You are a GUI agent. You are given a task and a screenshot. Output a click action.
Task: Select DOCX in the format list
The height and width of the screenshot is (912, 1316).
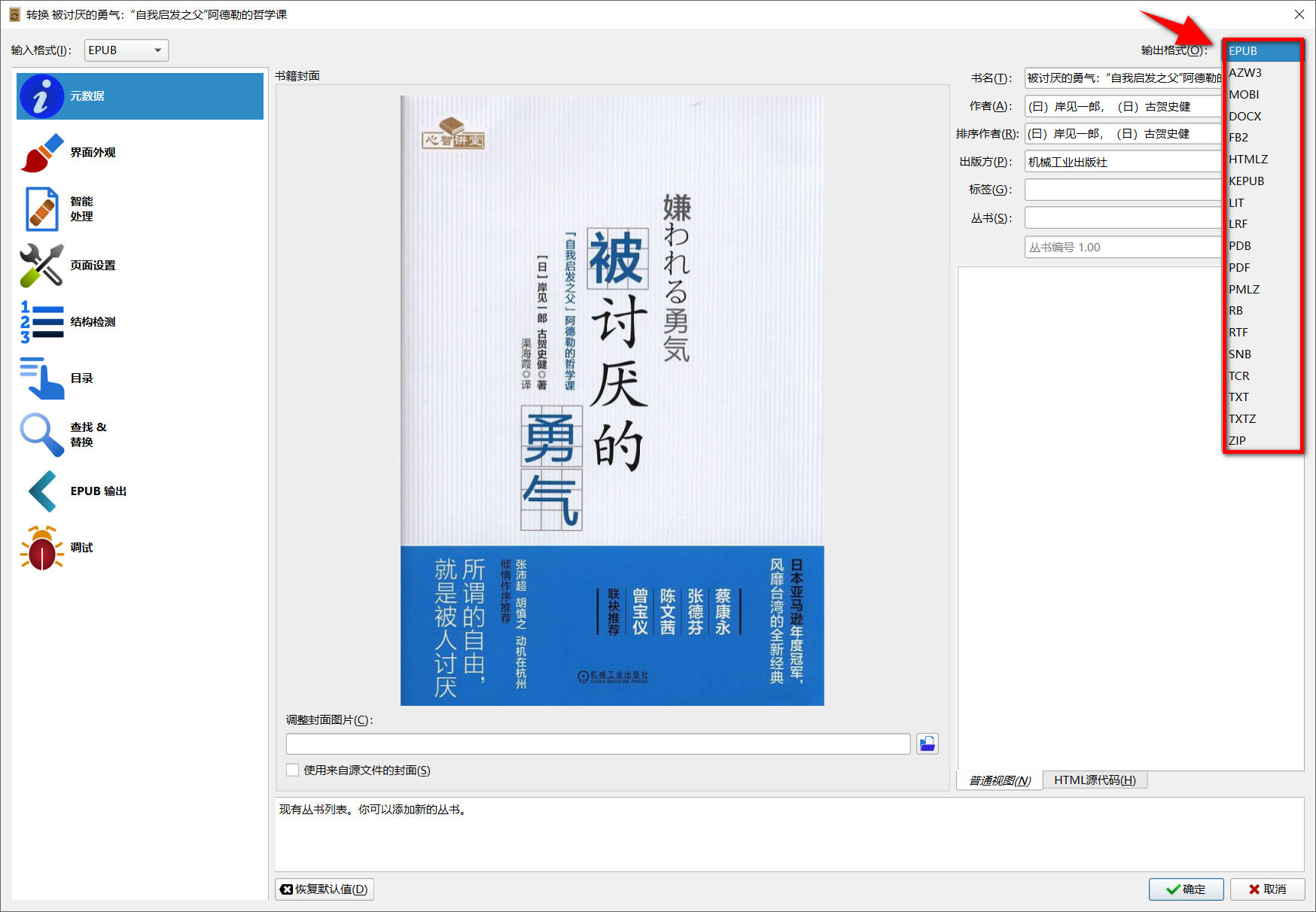[x=1245, y=116]
